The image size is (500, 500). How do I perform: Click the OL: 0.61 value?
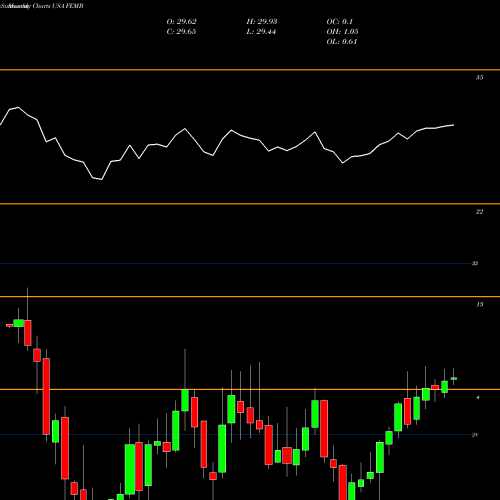[x=342, y=42]
